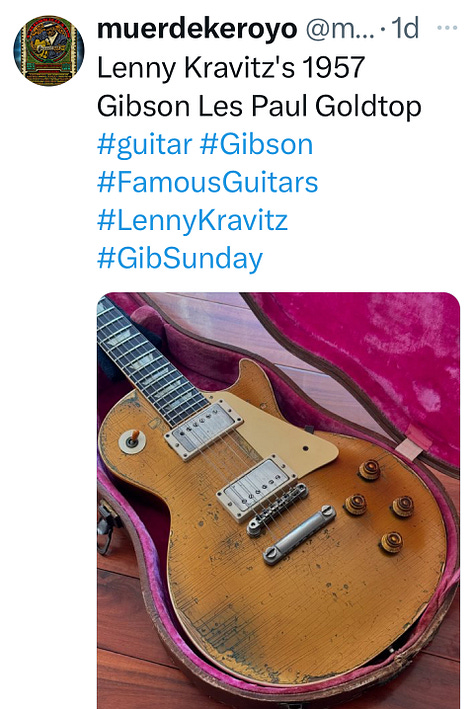The height and width of the screenshot is (709, 474).
Task: Open the #guitar hashtag
Action: pos(145,145)
